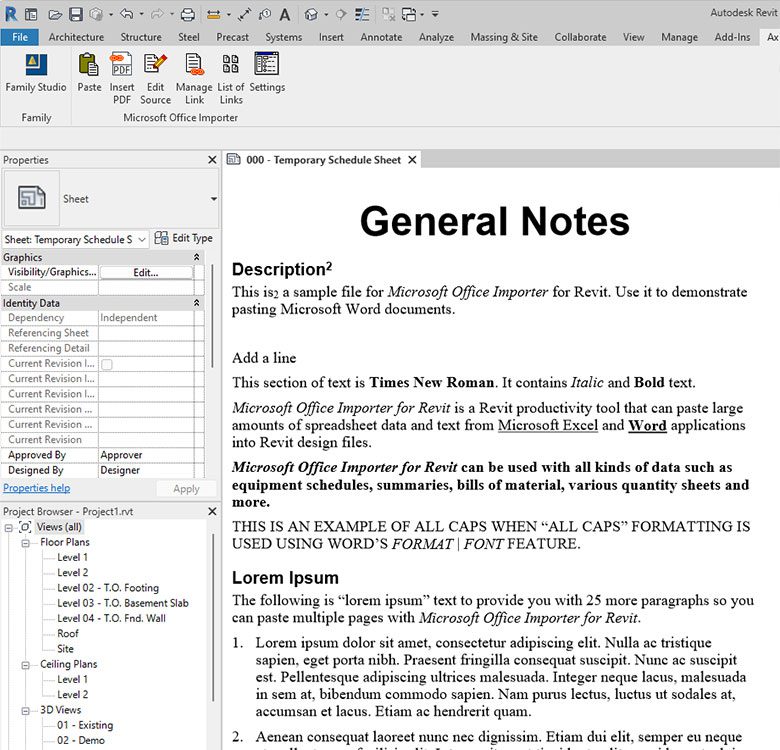This screenshot has height=750, width=780.
Task: Click the Insert PDF tool
Action: (122, 79)
